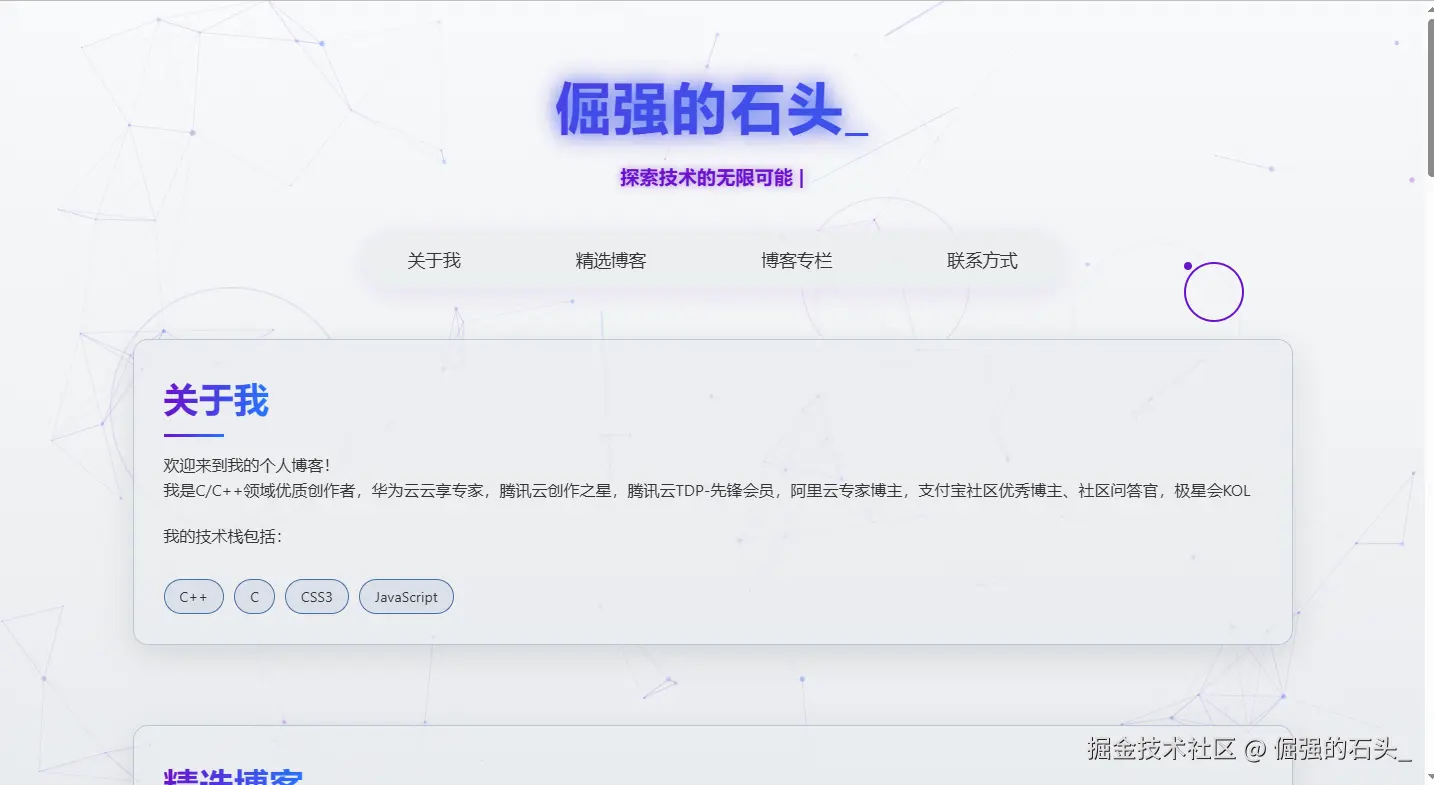The height and width of the screenshot is (785, 1434).
Task: Click the blue underline below 关于我 heading
Action: (x=192, y=433)
